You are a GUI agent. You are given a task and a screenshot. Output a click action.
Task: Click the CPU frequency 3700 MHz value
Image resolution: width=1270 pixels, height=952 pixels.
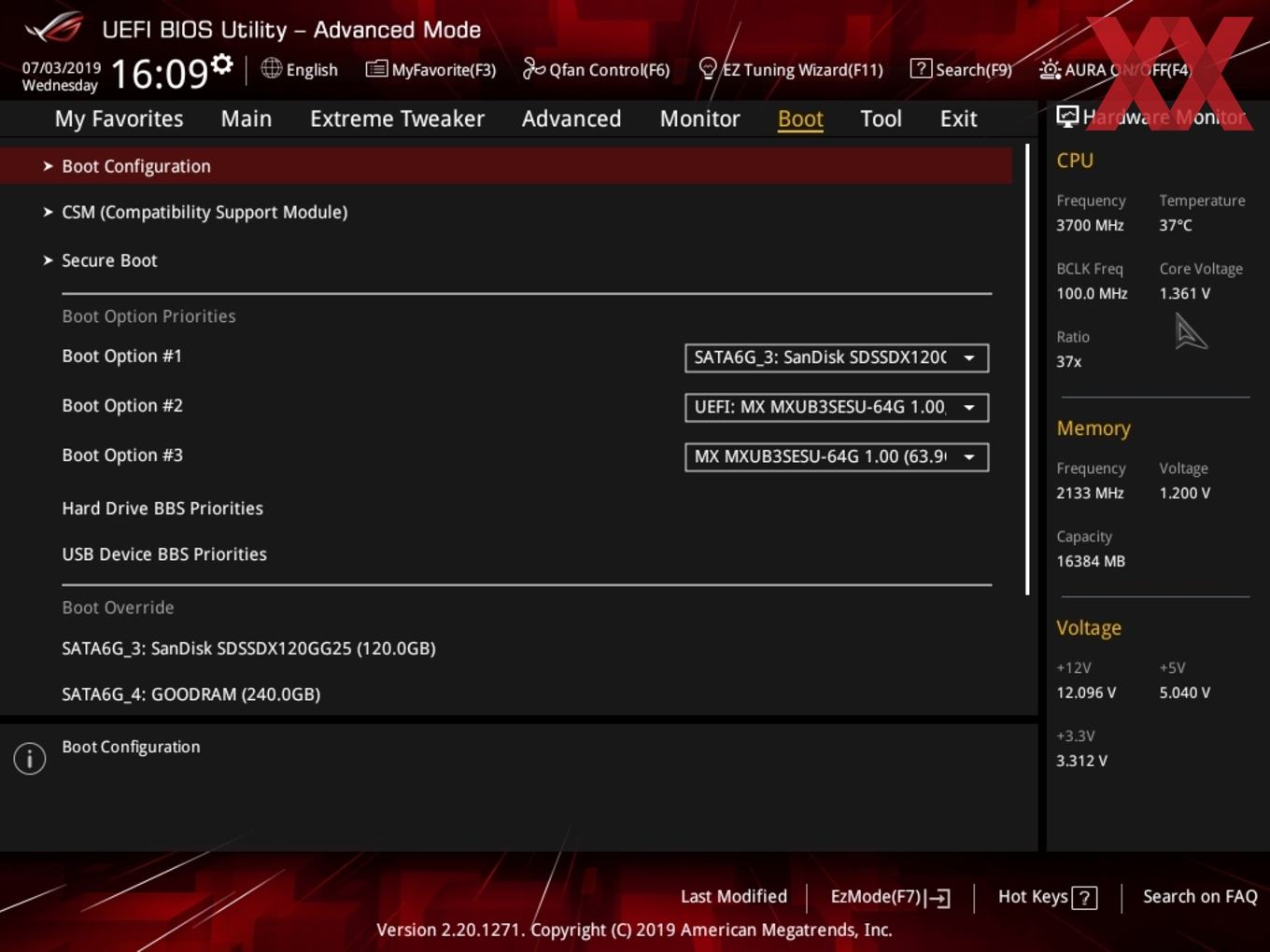tap(1090, 226)
